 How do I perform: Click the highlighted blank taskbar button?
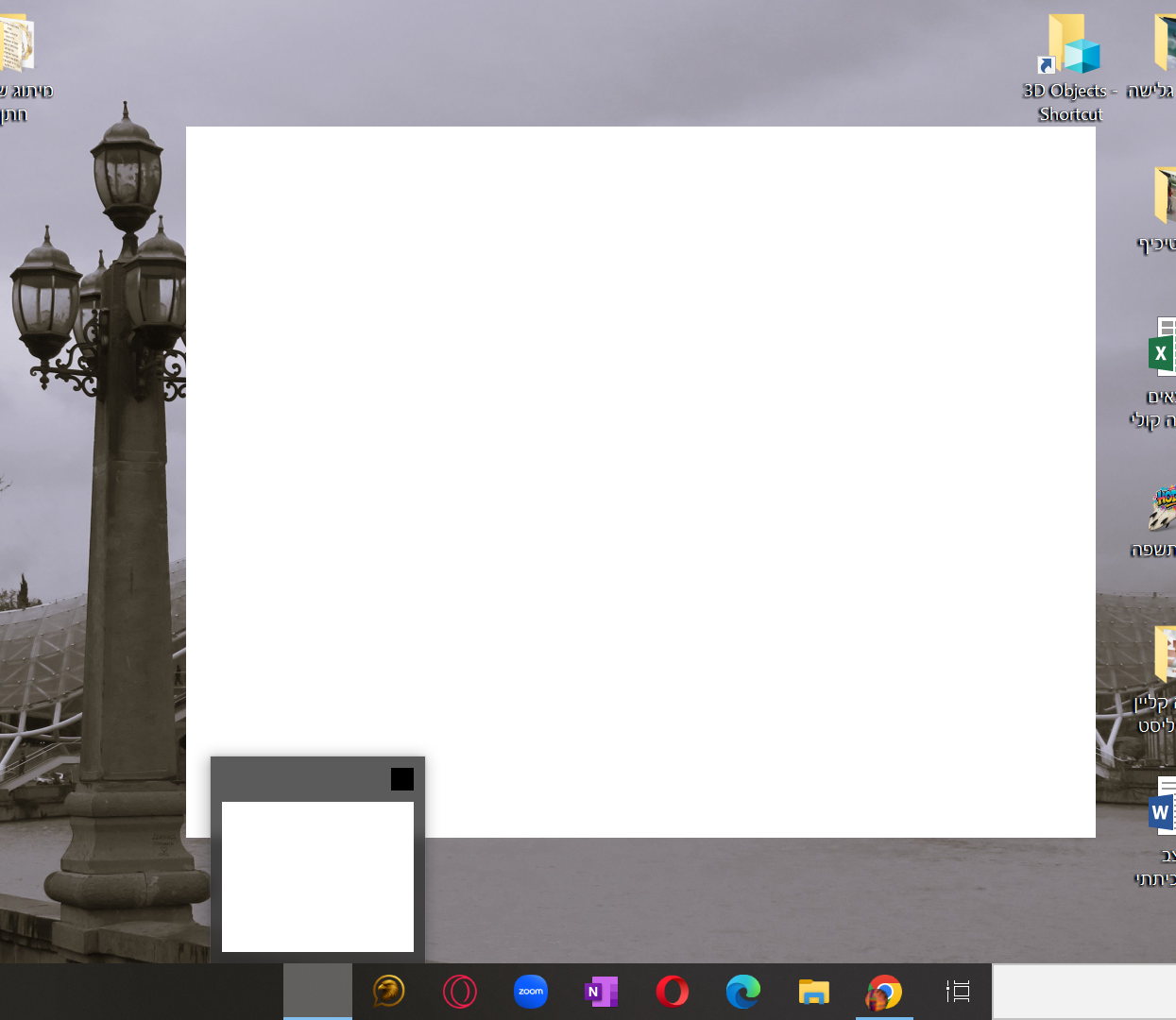pos(317,992)
